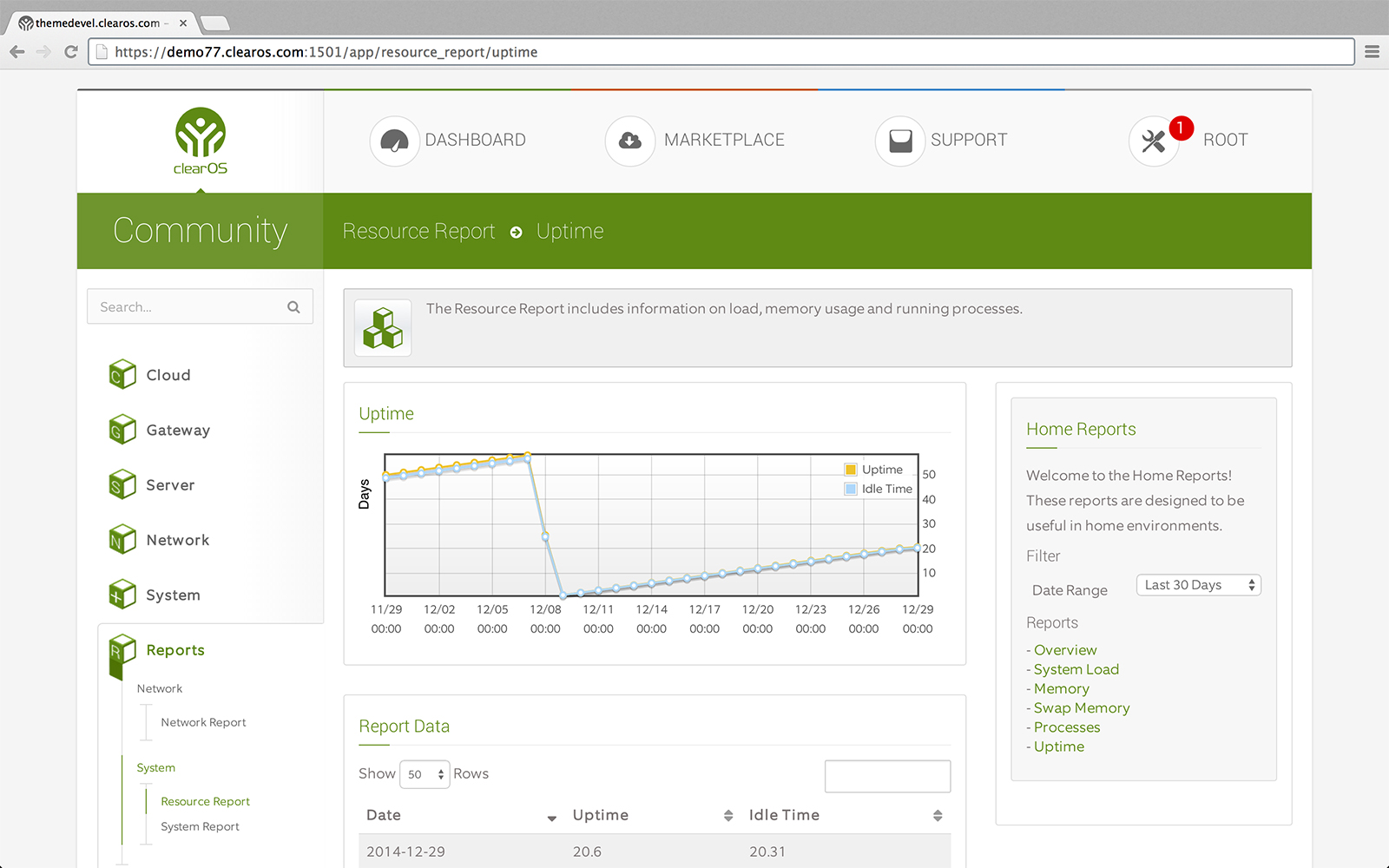Screen dimensions: 1389x868
Task: Open the System Load report link
Action: [1076, 669]
